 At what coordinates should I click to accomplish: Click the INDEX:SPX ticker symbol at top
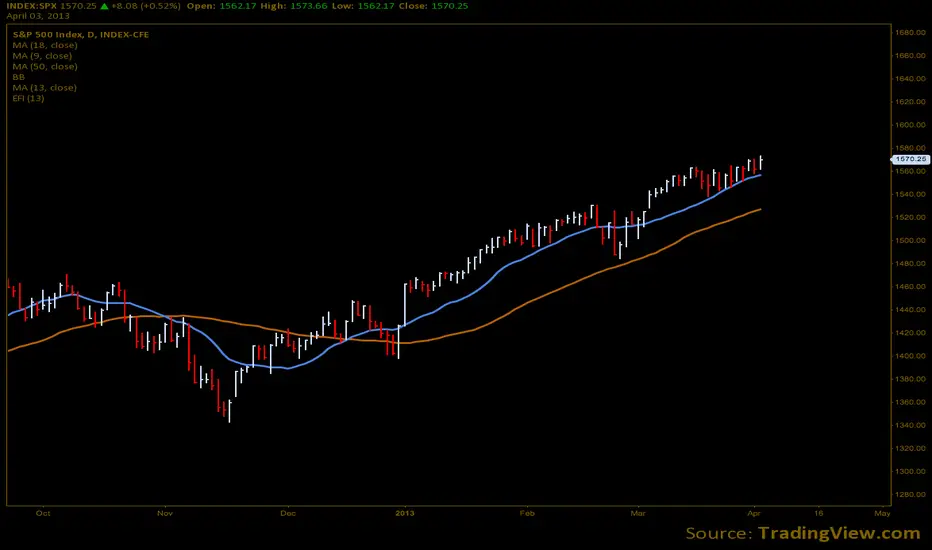tap(32, 6)
